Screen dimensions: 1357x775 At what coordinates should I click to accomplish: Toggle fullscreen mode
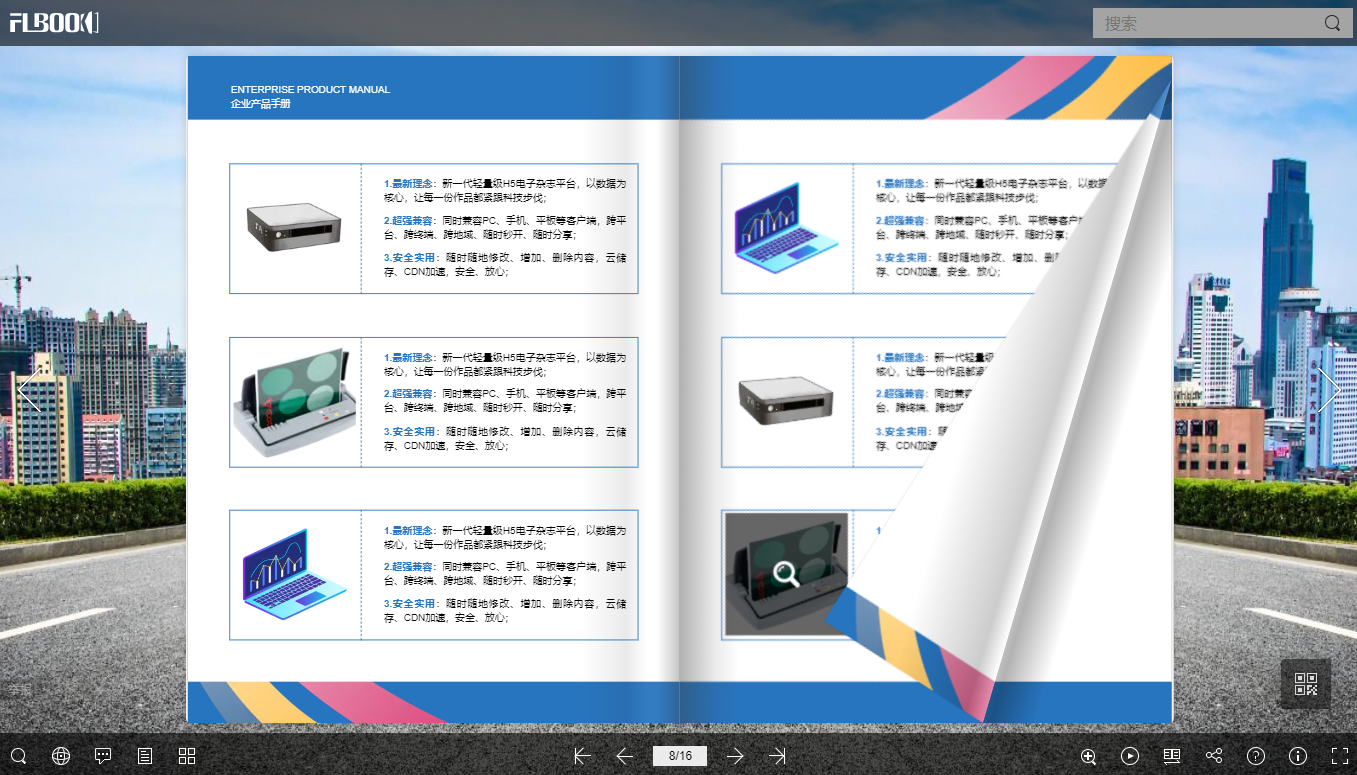tap(1340, 756)
